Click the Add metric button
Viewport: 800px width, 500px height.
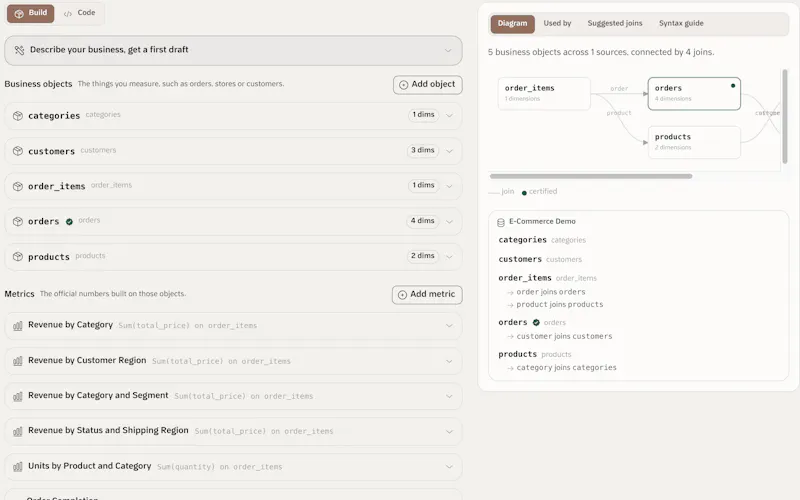tap(427, 294)
